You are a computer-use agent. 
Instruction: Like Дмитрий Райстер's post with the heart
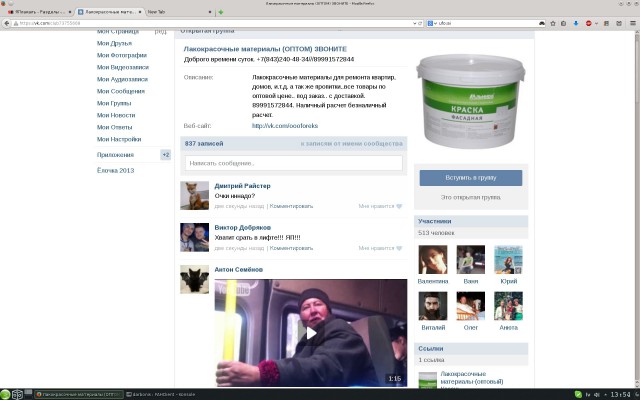pyautogui.click(x=399, y=207)
